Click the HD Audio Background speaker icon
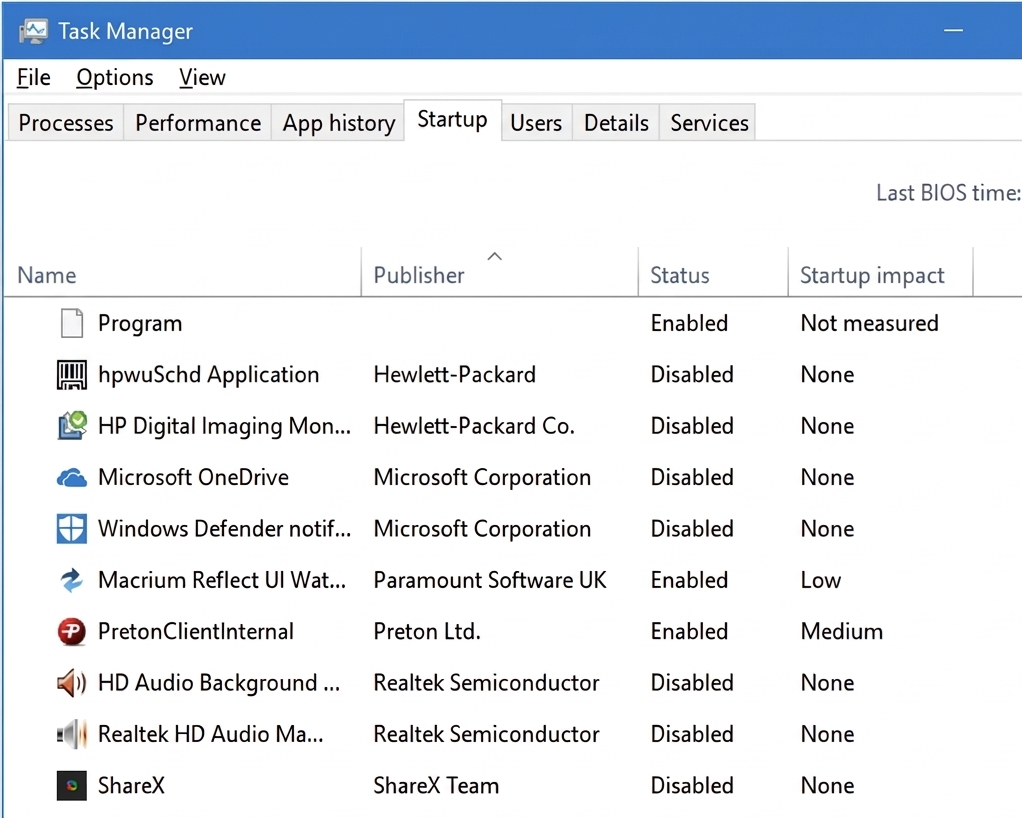The height and width of the screenshot is (818, 1022). (x=72, y=683)
